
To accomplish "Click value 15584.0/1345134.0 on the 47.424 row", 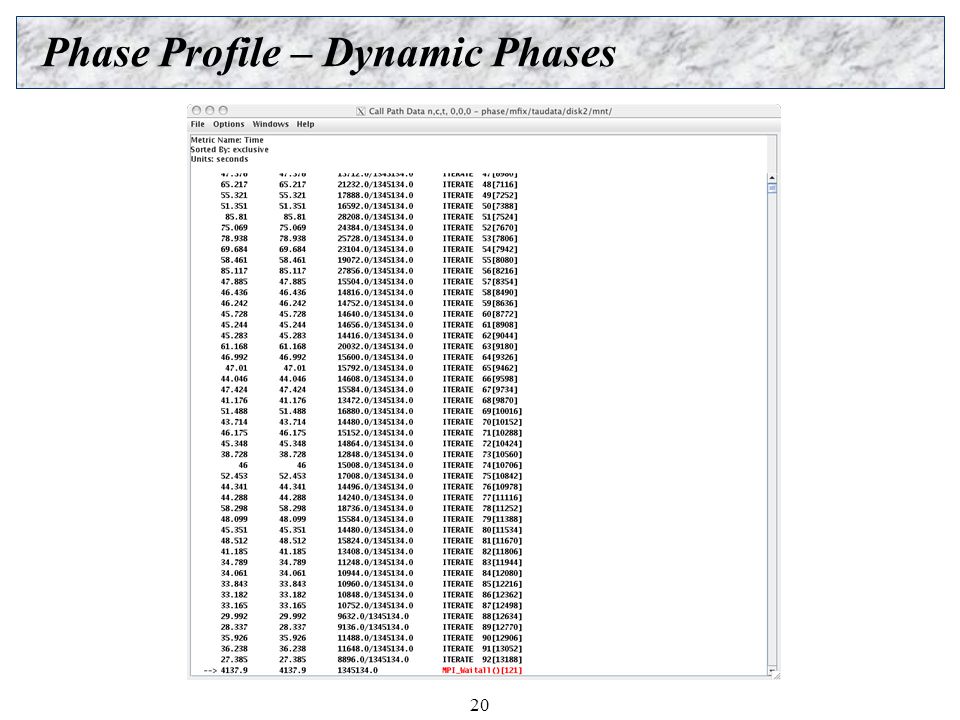I will (375, 389).
